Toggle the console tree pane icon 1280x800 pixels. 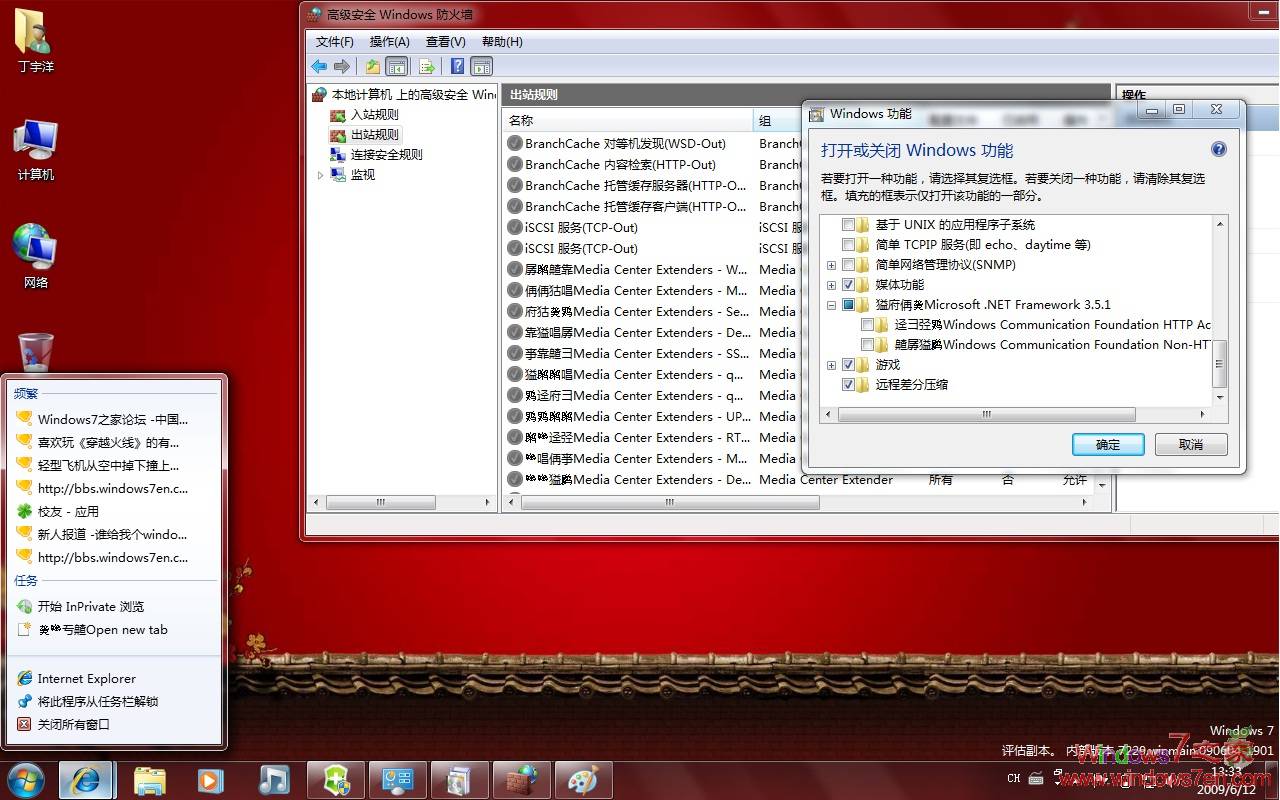click(x=396, y=66)
